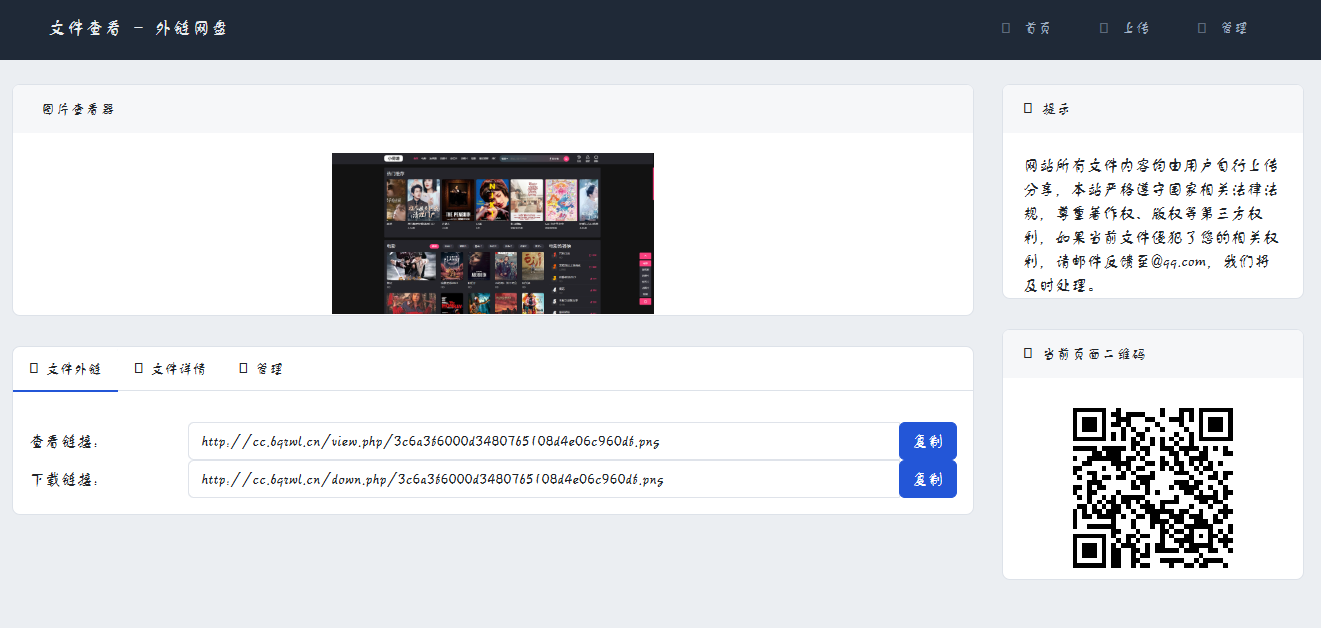Click the 首页 icon in top navigation
The image size is (1321, 628).
[1006, 28]
